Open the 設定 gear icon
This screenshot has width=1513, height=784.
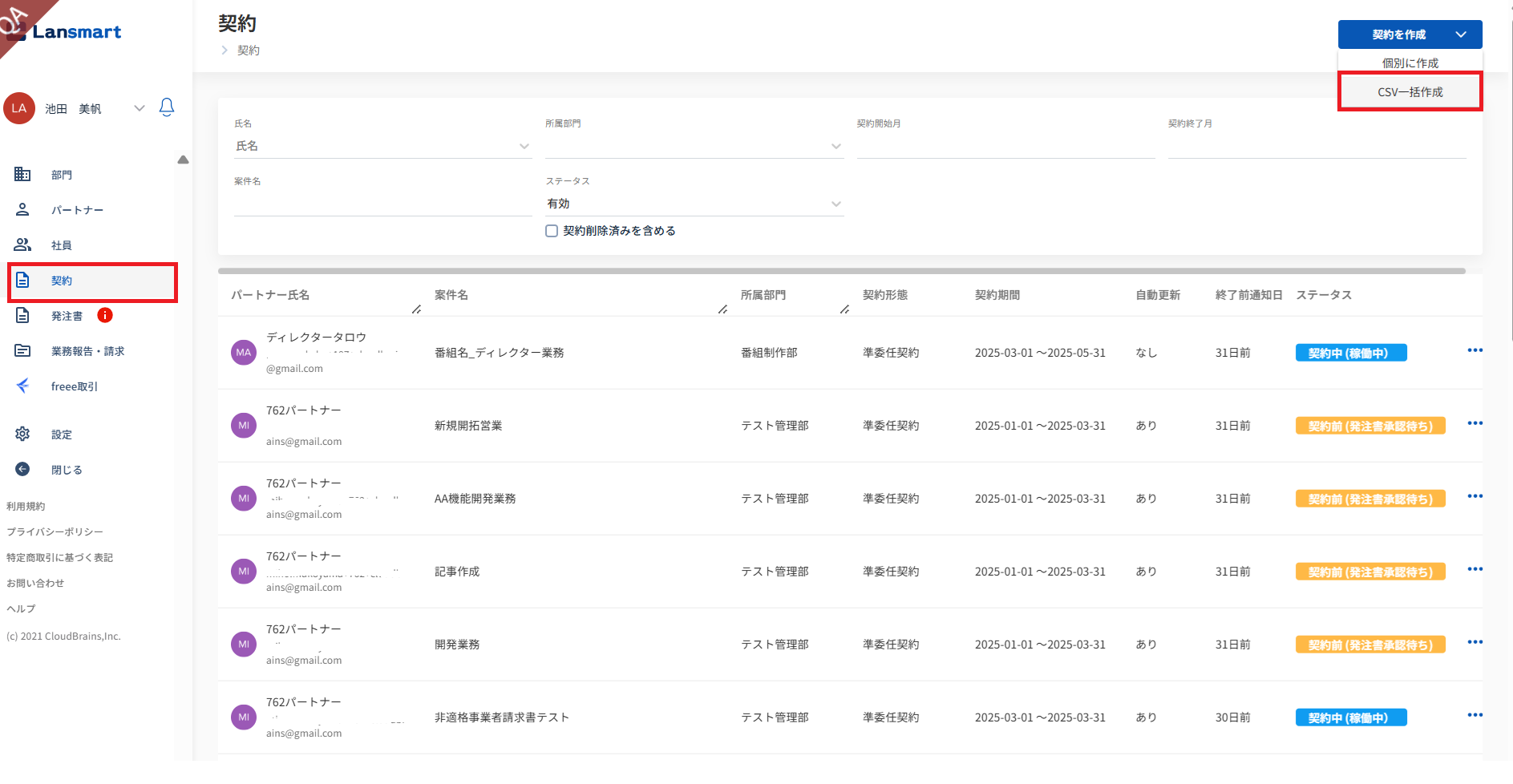coord(22,434)
